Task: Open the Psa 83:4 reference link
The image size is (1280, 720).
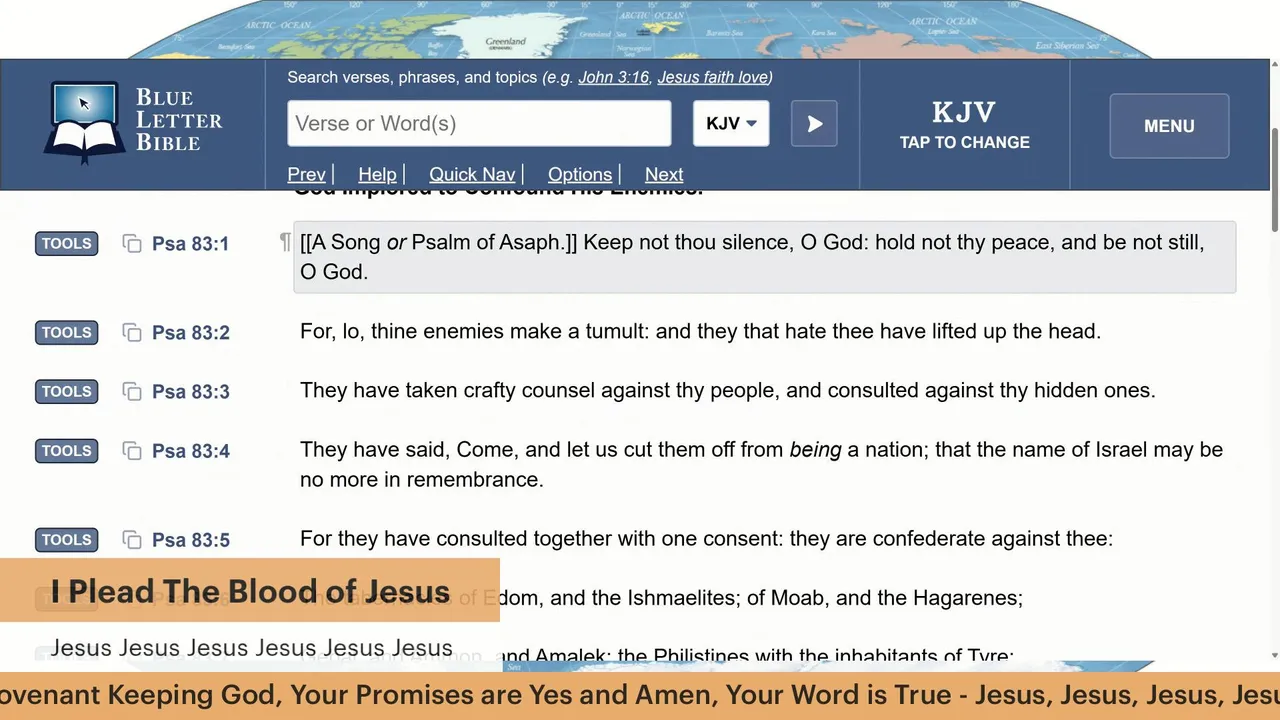Action: point(190,451)
